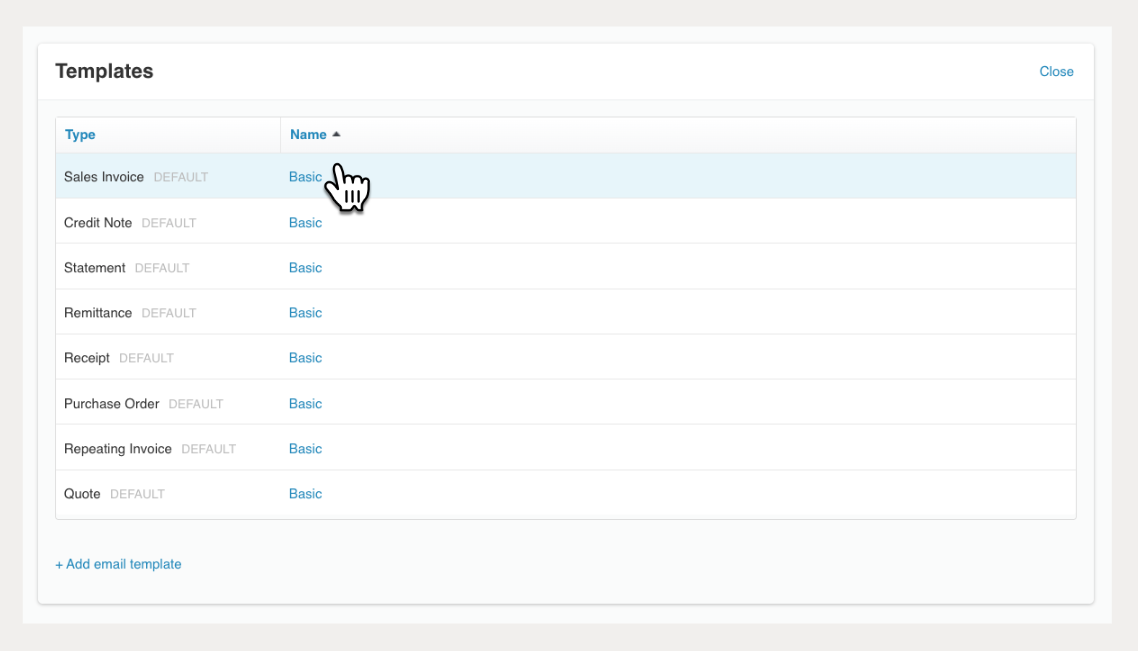Select the Statement type cell
The width and height of the screenshot is (1138, 651).
pyautogui.click(x=95, y=268)
